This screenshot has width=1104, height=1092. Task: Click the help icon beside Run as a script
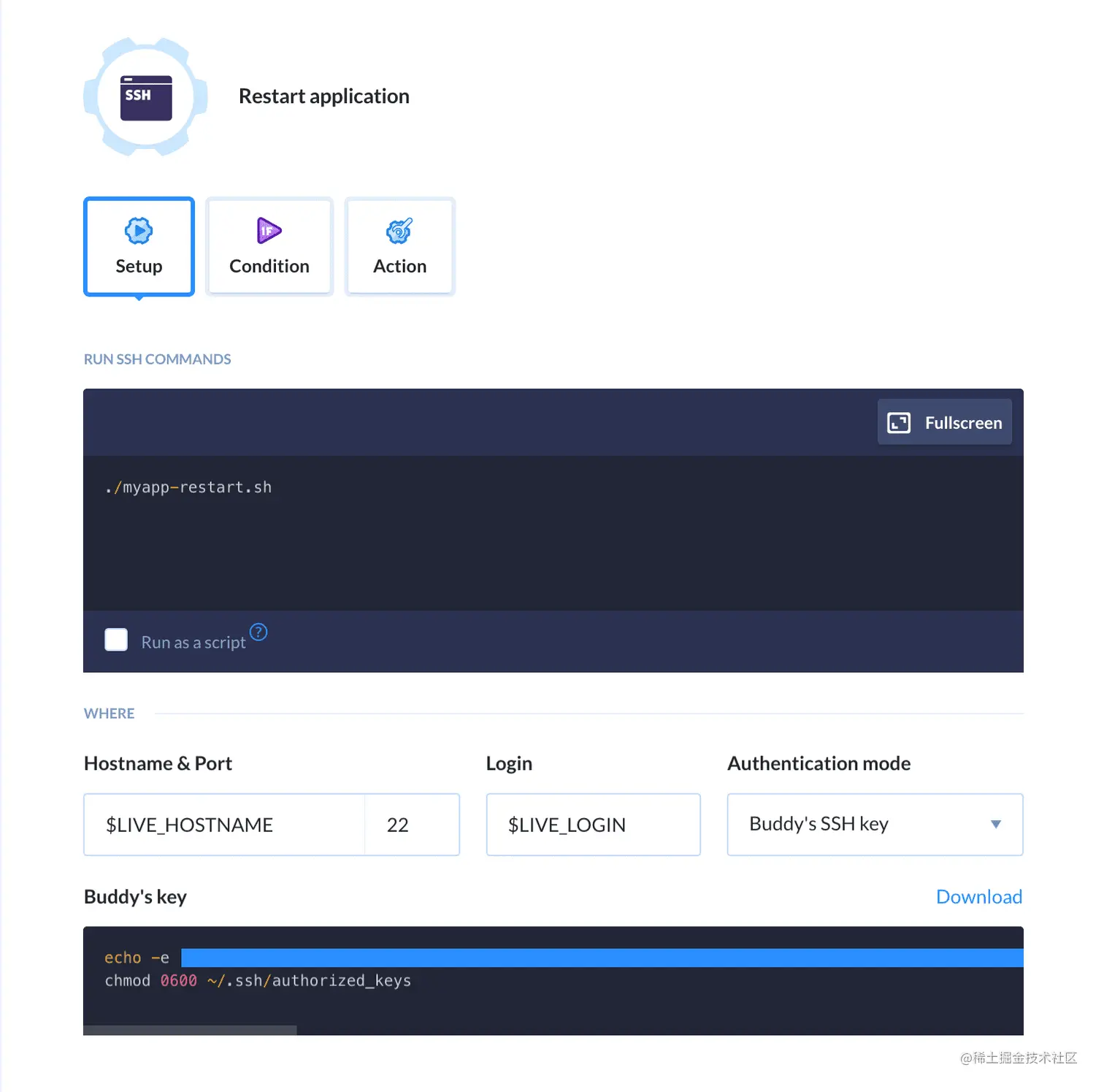pos(258,632)
